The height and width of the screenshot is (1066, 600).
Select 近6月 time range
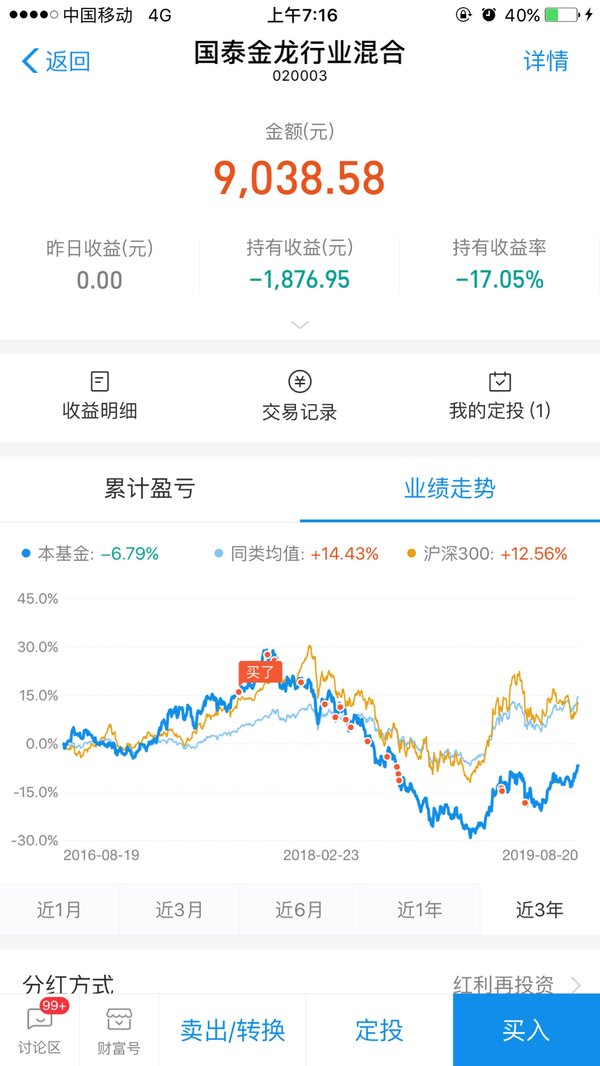[300, 910]
